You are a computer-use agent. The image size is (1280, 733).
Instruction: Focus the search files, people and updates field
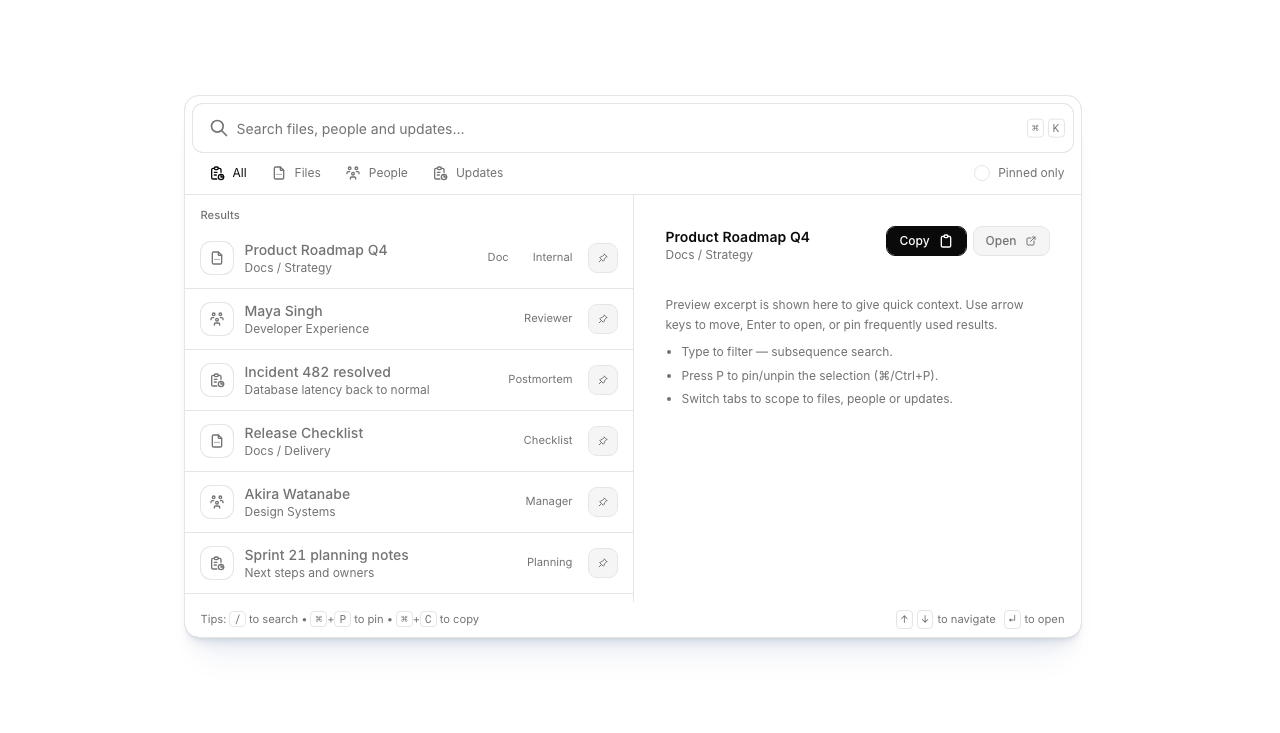pos(620,129)
